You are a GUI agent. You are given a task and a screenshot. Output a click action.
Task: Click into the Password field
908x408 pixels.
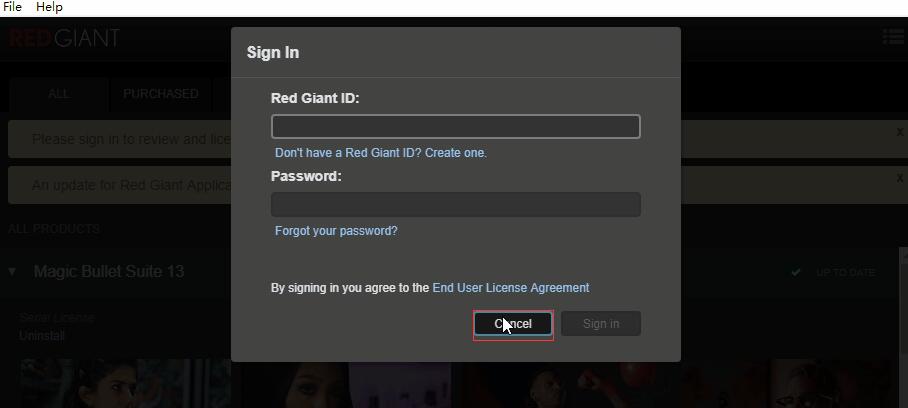tap(456, 204)
